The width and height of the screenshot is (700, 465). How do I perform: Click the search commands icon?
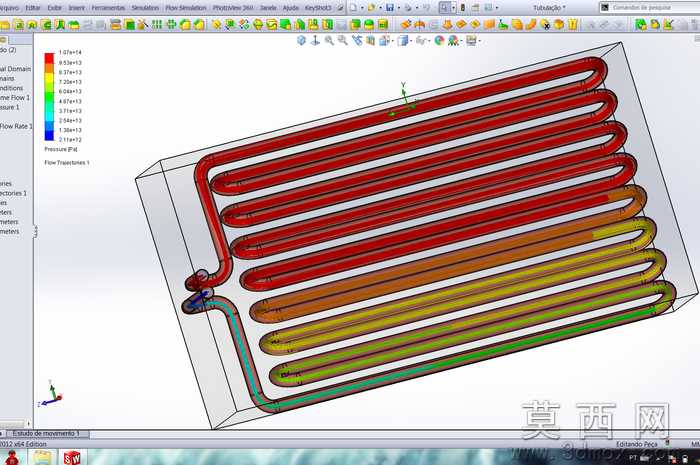coord(605,7)
